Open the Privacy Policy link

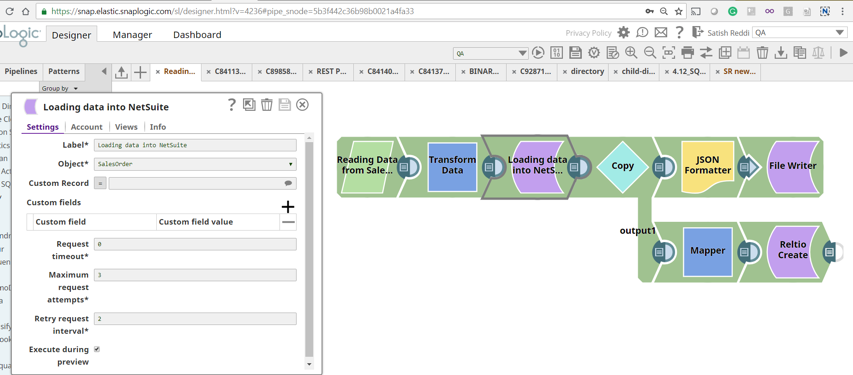pyautogui.click(x=589, y=33)
